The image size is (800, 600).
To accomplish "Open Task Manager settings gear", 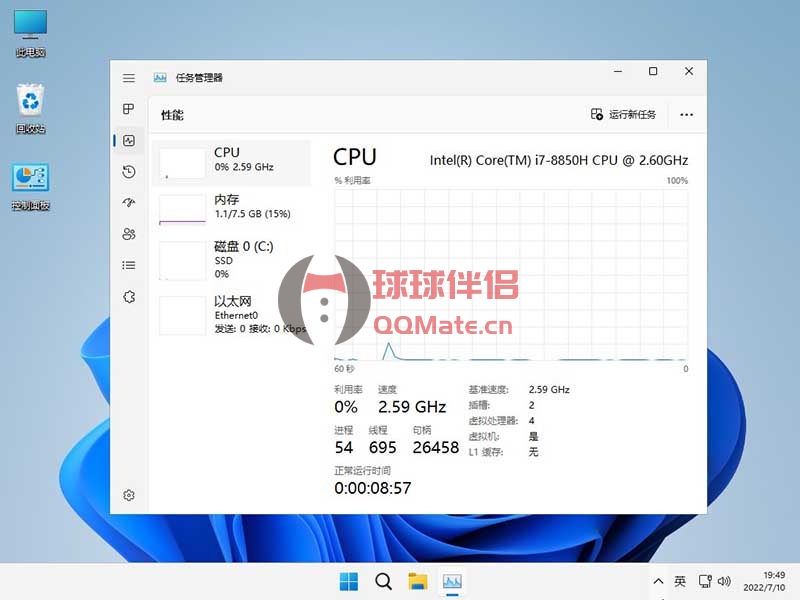I will coord(129,495).
